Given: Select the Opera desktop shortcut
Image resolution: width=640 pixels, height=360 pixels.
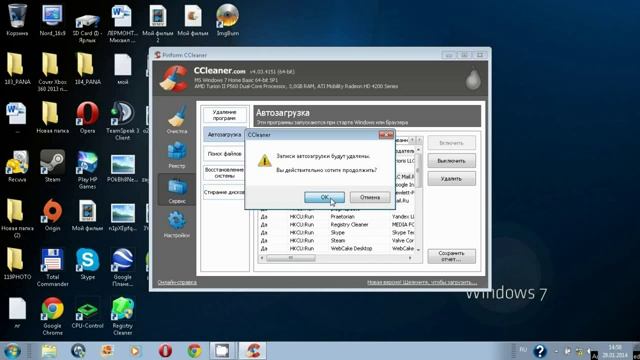Looking at the screenshot, I should (x=87, y=118).
